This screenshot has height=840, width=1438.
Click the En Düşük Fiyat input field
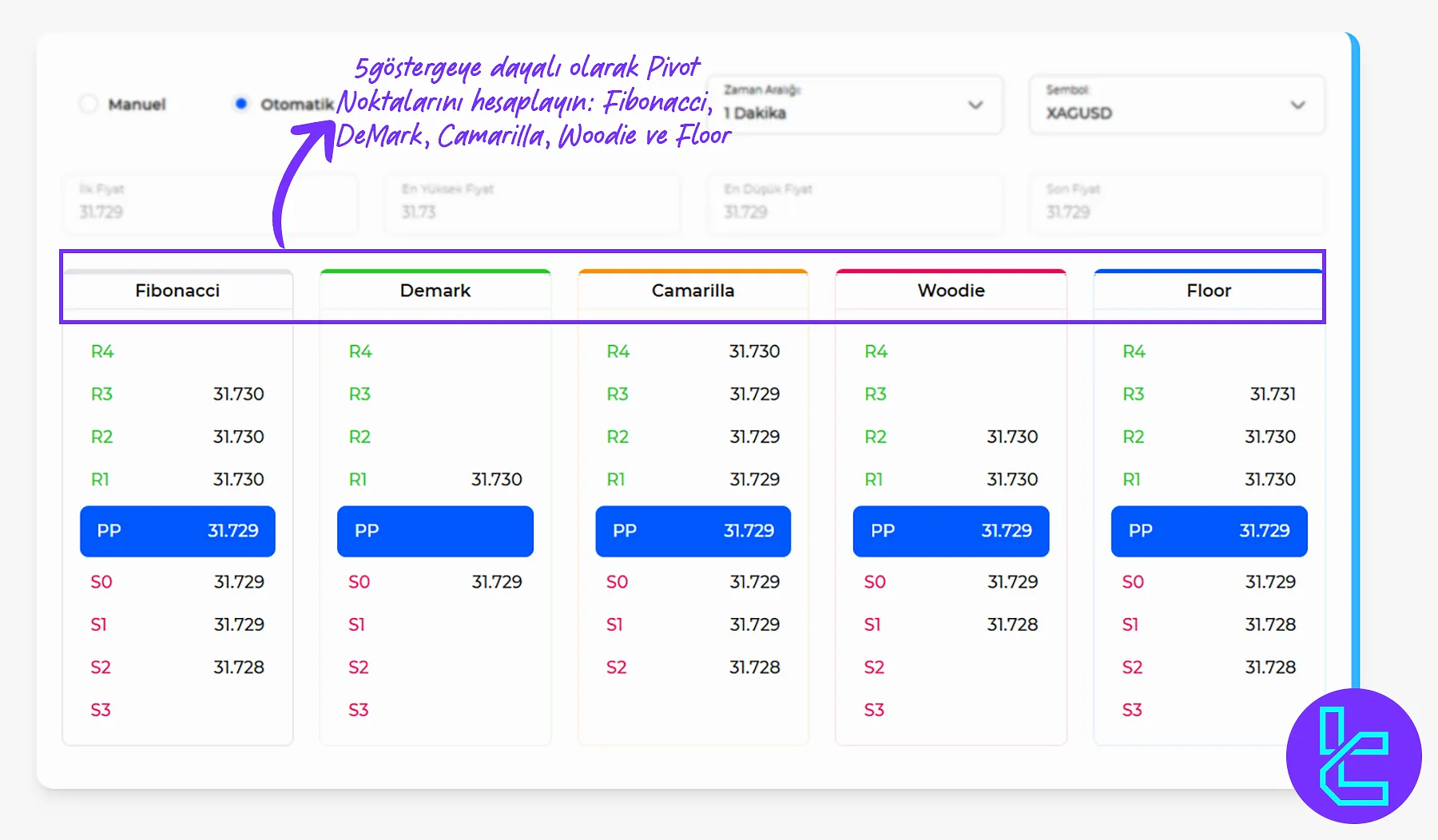tap(853, 204)
